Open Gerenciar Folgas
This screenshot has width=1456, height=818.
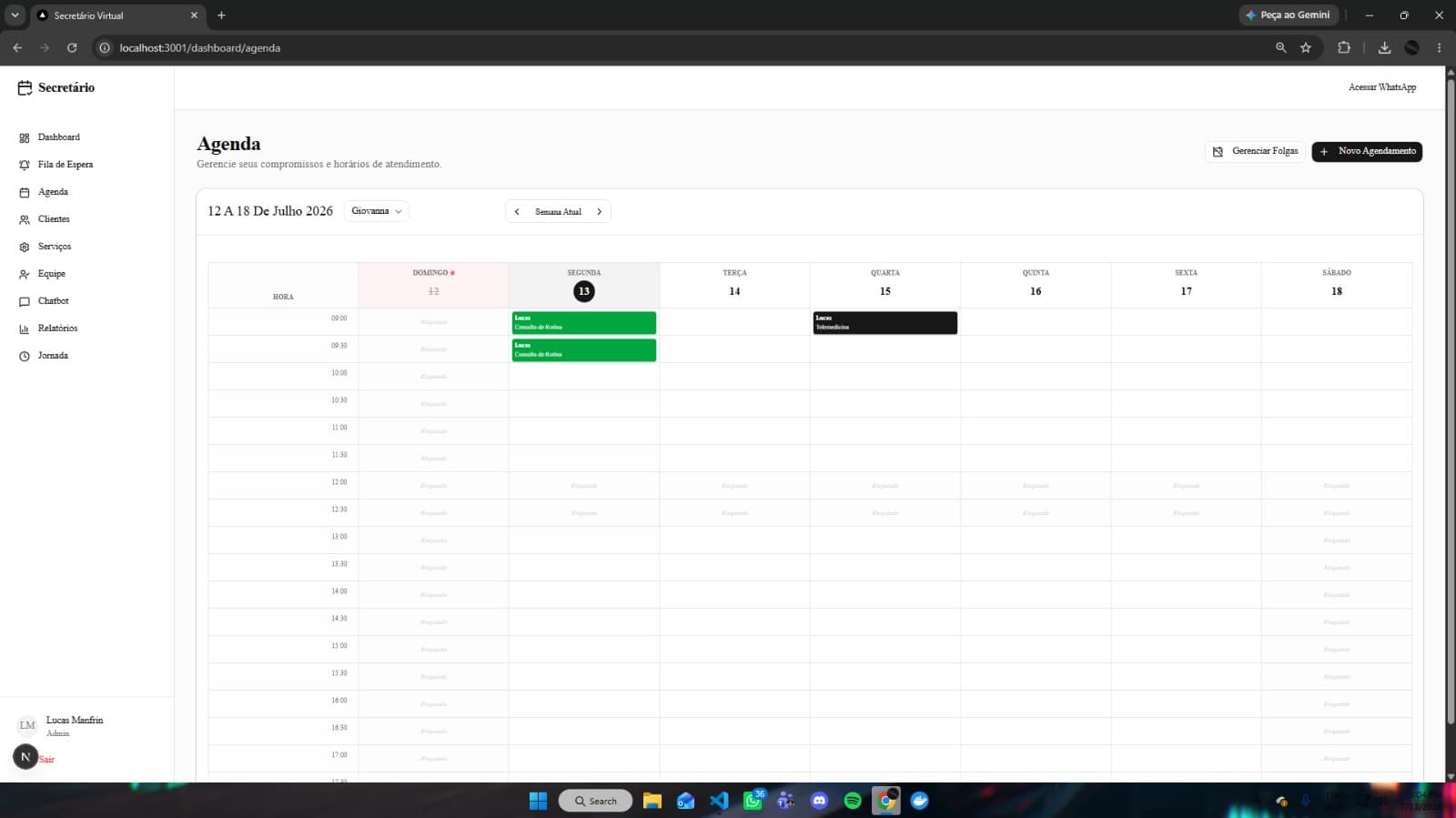click(x=1255, y=151)
